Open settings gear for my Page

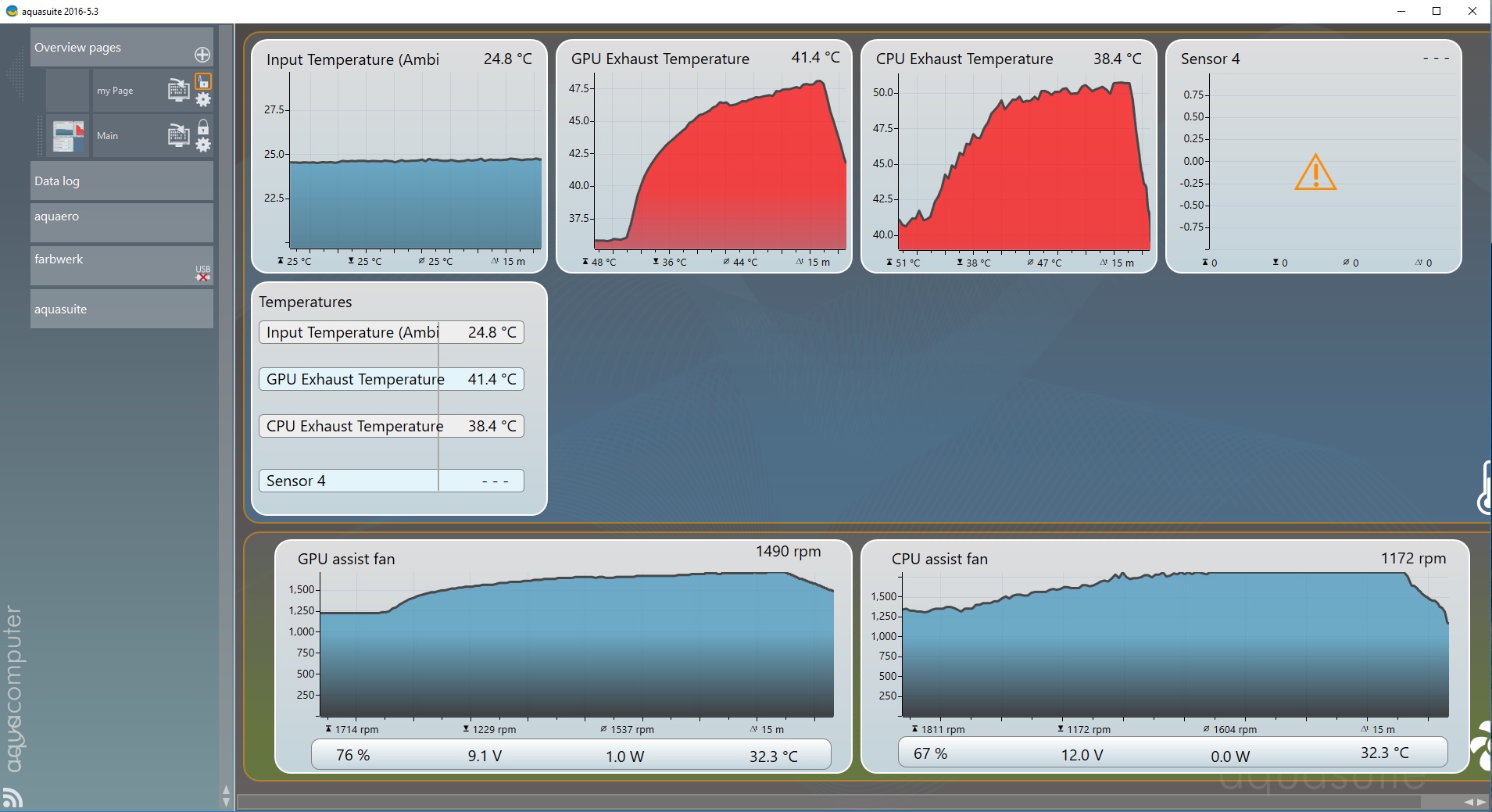tap(203, 99)
